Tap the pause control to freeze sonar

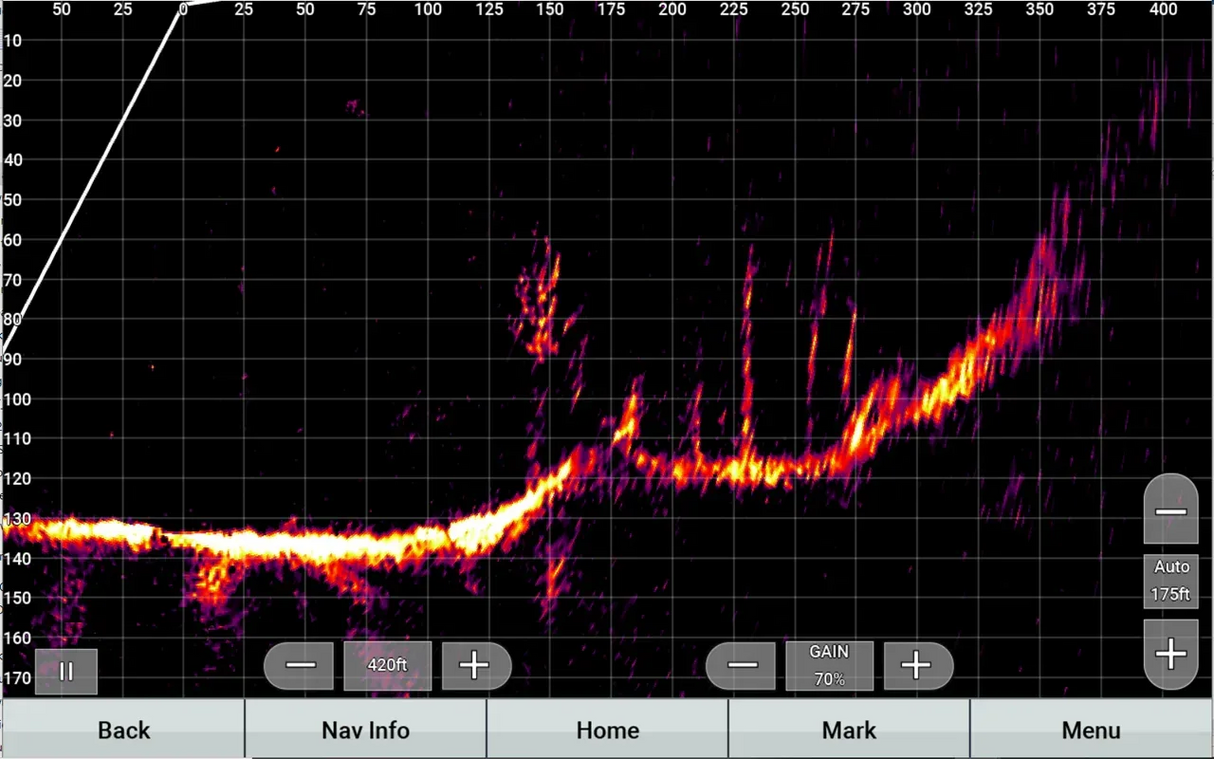[x=66, y=671]
